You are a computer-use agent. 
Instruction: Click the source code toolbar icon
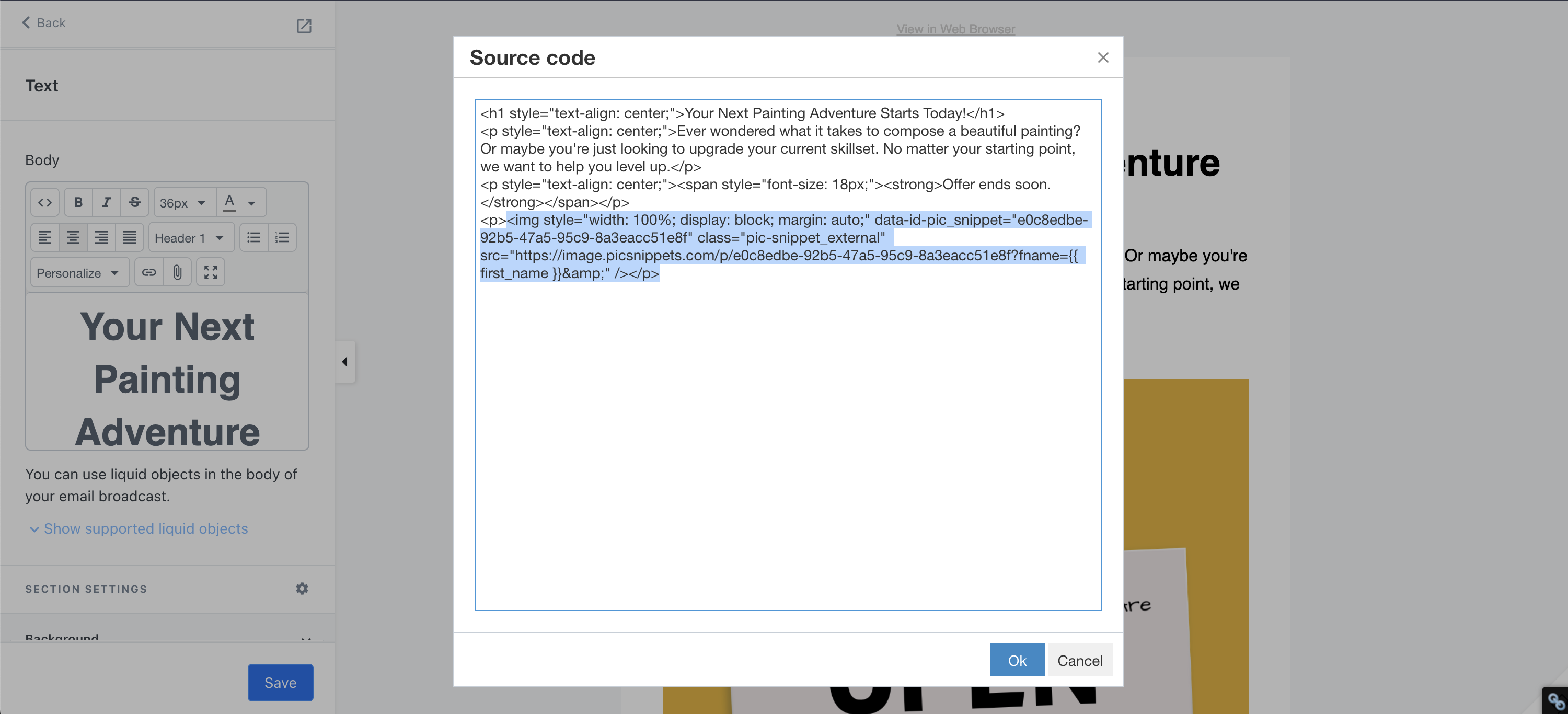(x=45, y=203)
